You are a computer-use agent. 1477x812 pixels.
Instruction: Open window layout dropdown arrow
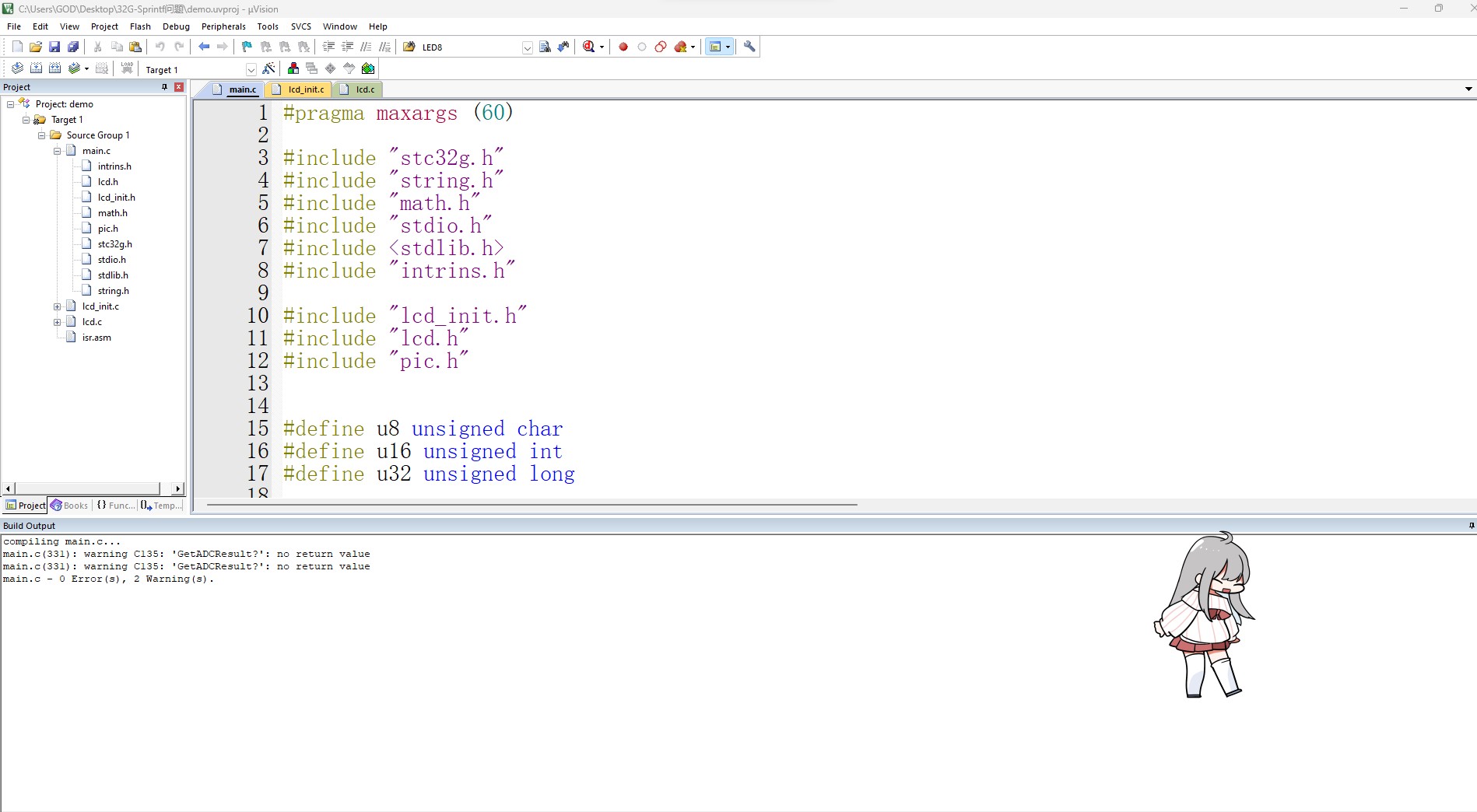728,47
